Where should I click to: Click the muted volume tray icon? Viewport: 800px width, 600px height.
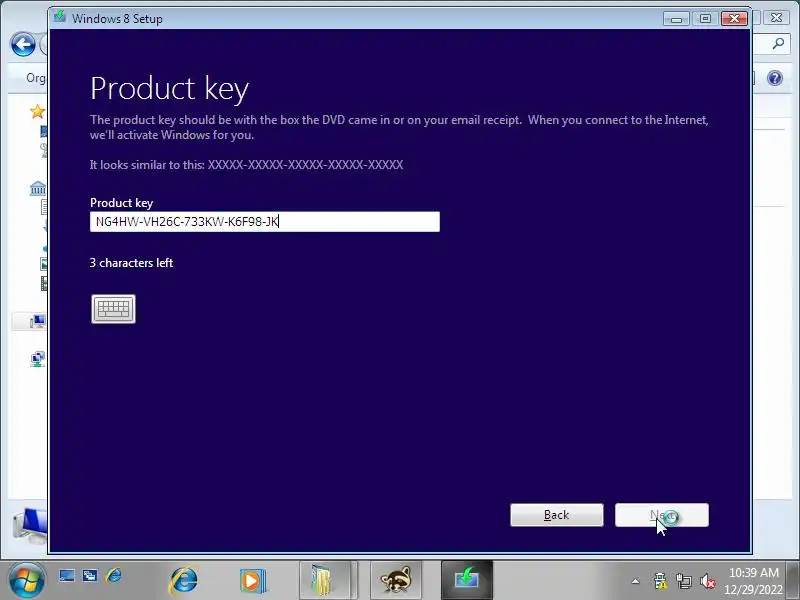707,581
